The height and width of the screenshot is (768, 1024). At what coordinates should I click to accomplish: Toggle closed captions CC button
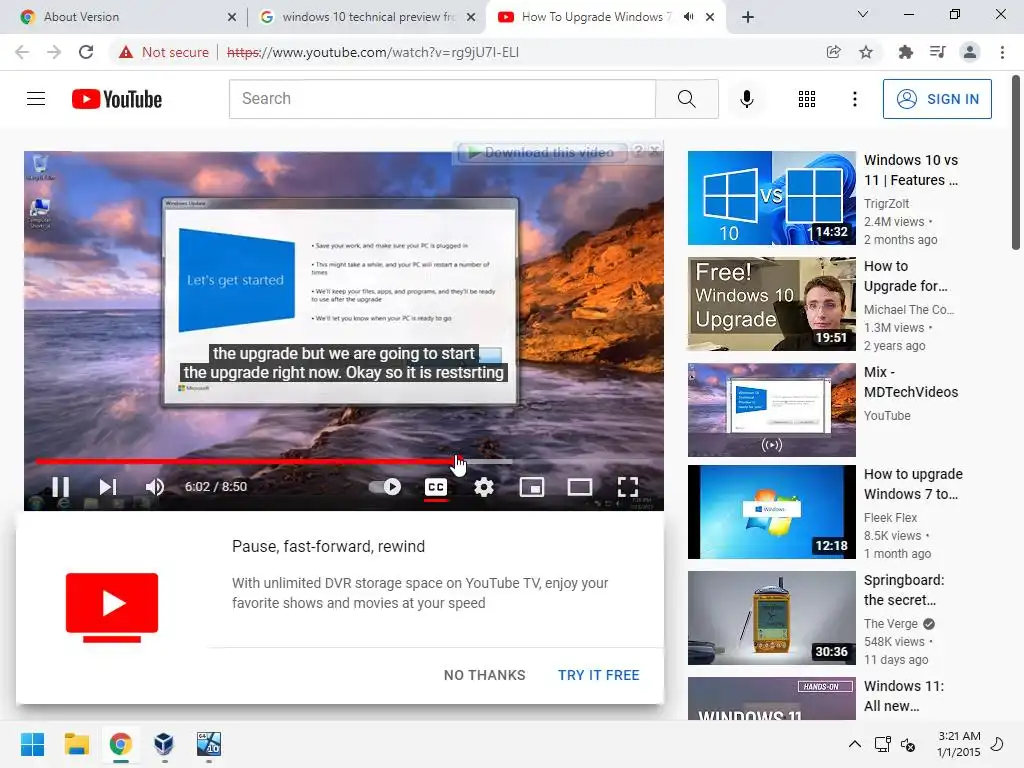pyautogui.click(x=436, y=487)
